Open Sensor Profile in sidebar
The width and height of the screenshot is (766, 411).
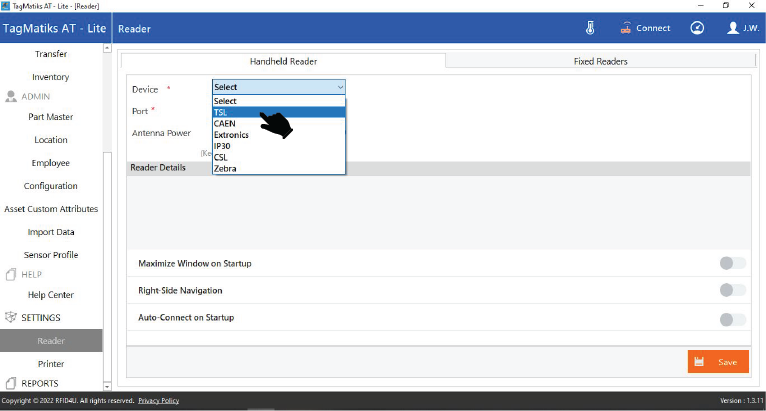click(51, 255)
